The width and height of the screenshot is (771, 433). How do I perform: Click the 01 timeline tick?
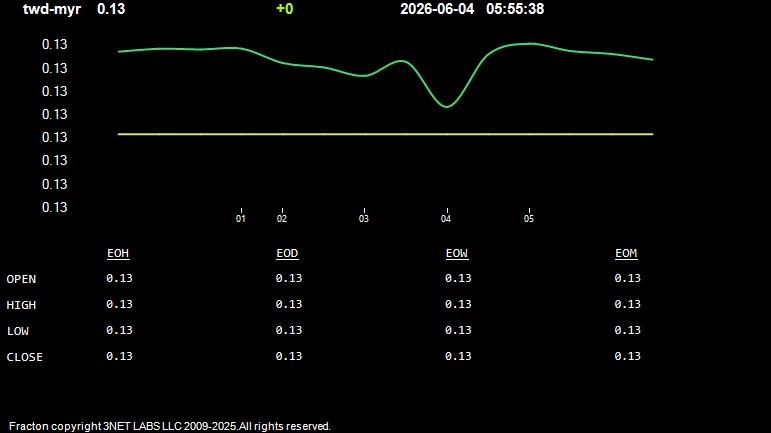click(240, 218)
